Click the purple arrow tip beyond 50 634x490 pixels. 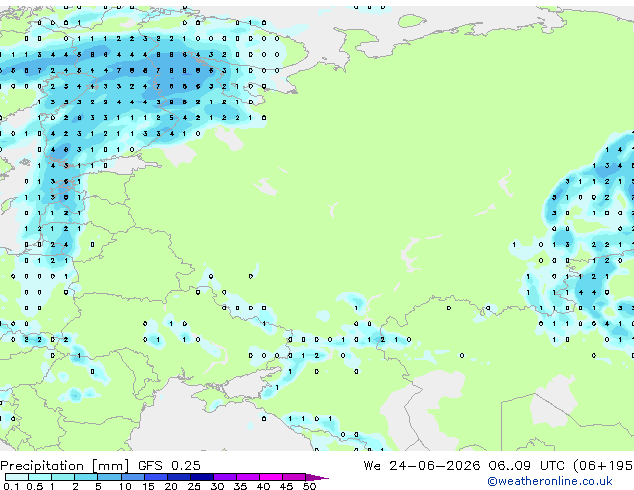[x=317, y=477]
